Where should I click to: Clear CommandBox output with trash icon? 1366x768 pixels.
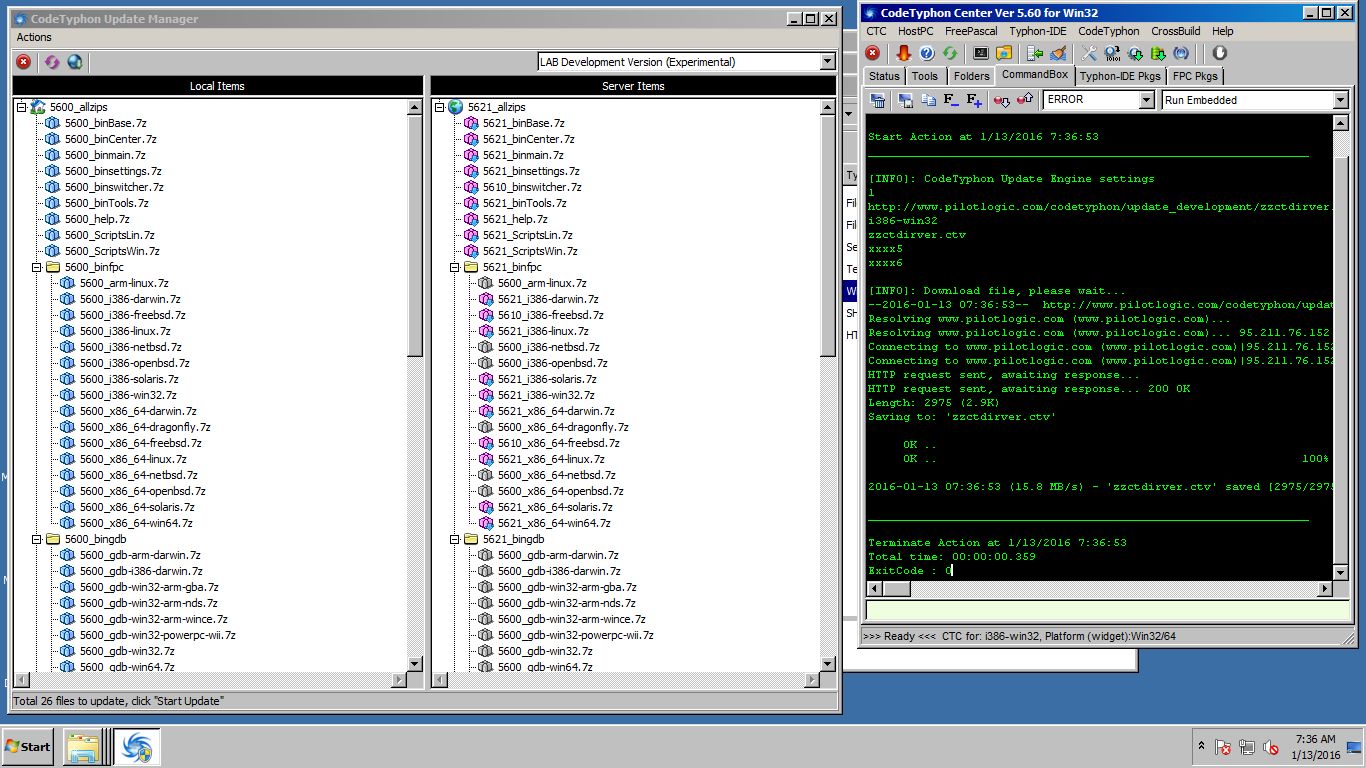click(x=878, y=100)
